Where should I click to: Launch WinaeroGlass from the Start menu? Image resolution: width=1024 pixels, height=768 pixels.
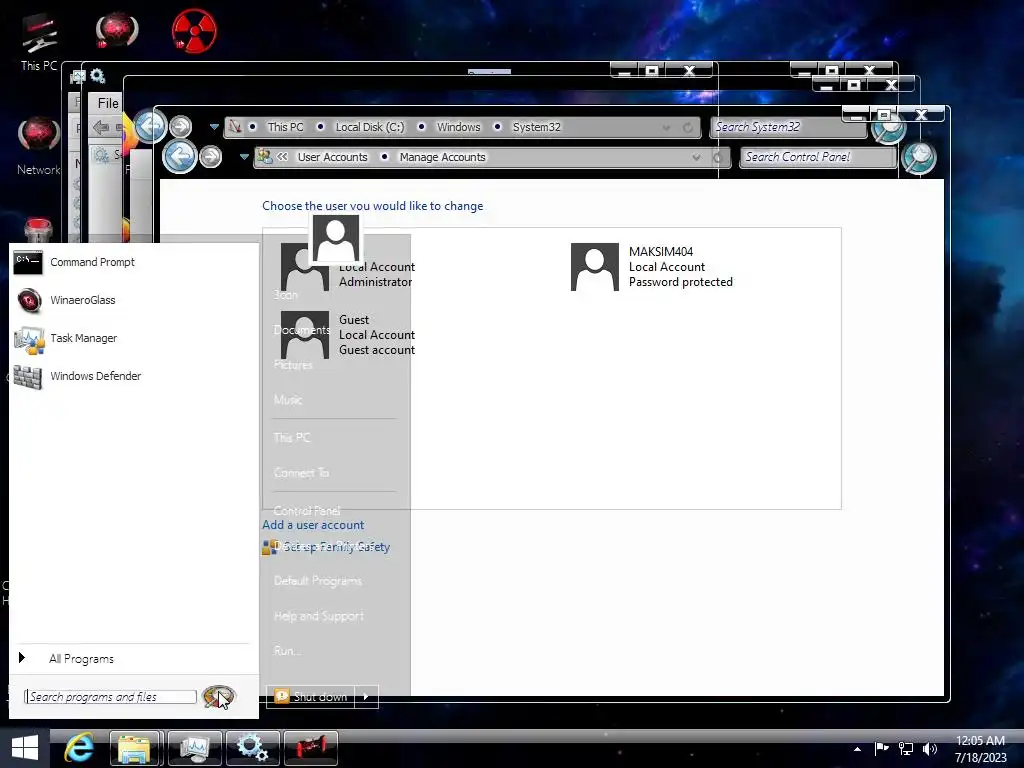(65, 300)
